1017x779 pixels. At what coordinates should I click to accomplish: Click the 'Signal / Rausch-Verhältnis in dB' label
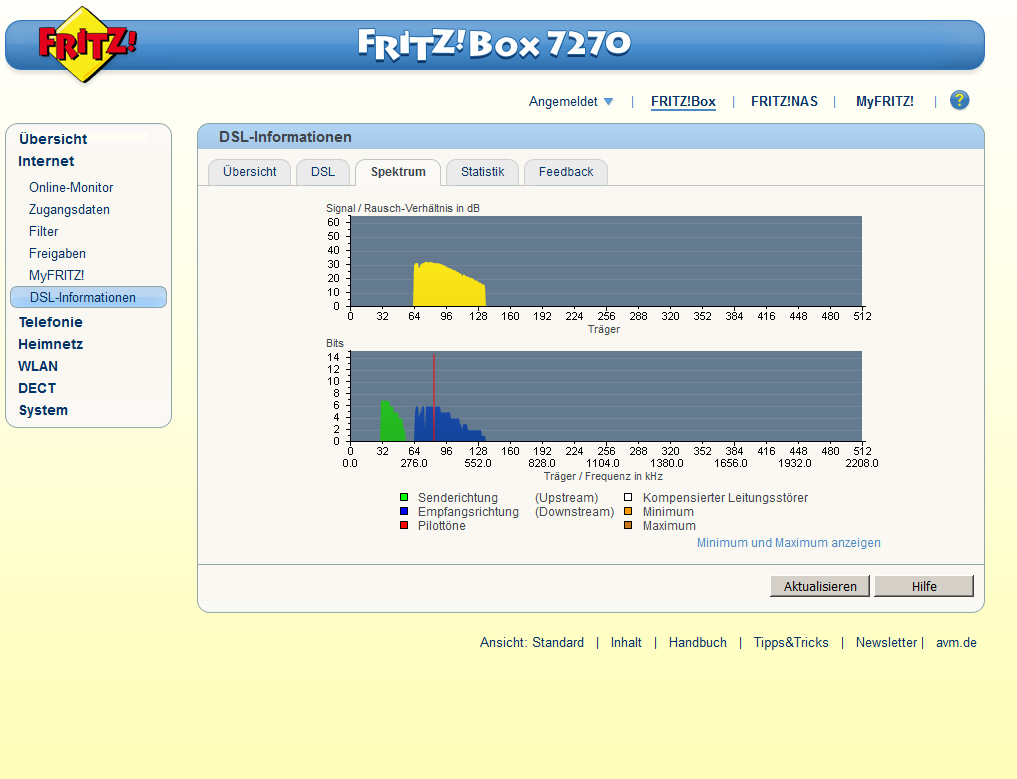click(403, 208)
